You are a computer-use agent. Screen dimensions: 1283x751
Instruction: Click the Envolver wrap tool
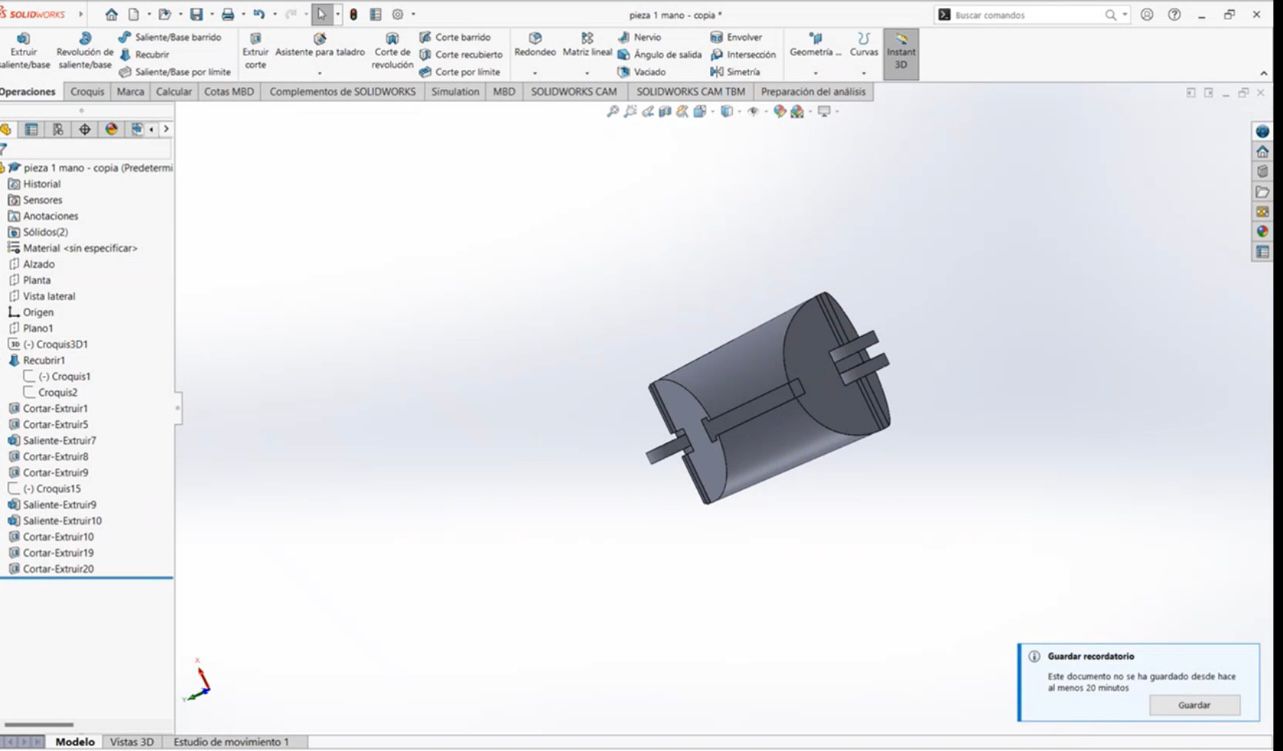735,37
